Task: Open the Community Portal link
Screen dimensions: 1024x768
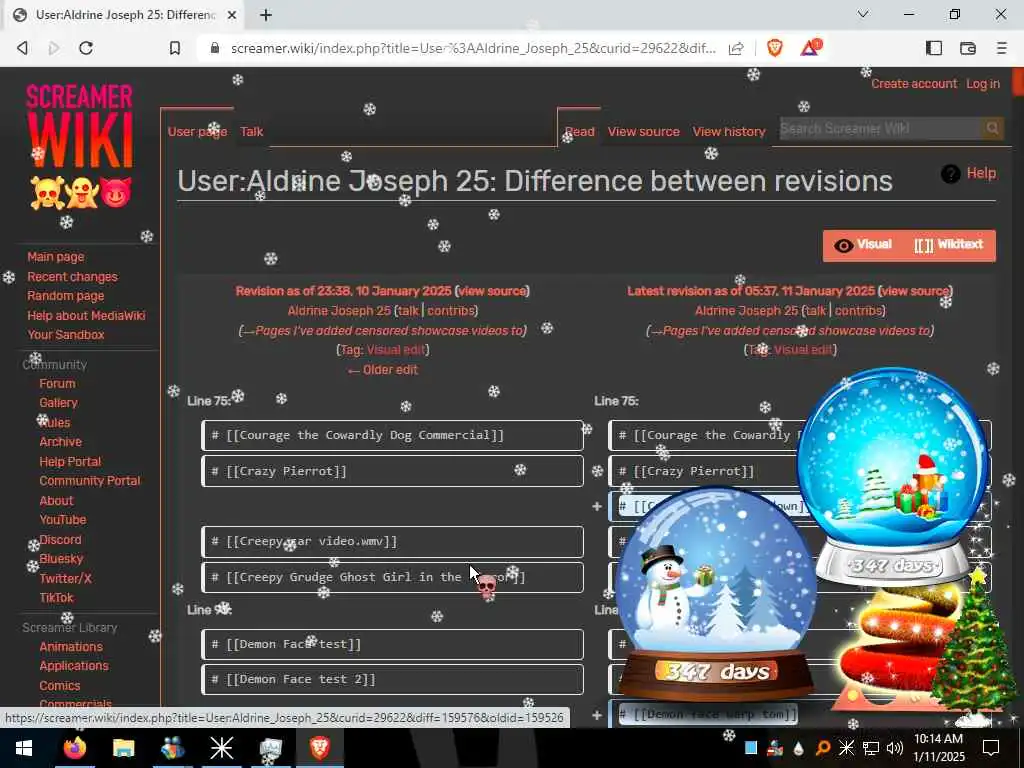Action: [89, 481]
